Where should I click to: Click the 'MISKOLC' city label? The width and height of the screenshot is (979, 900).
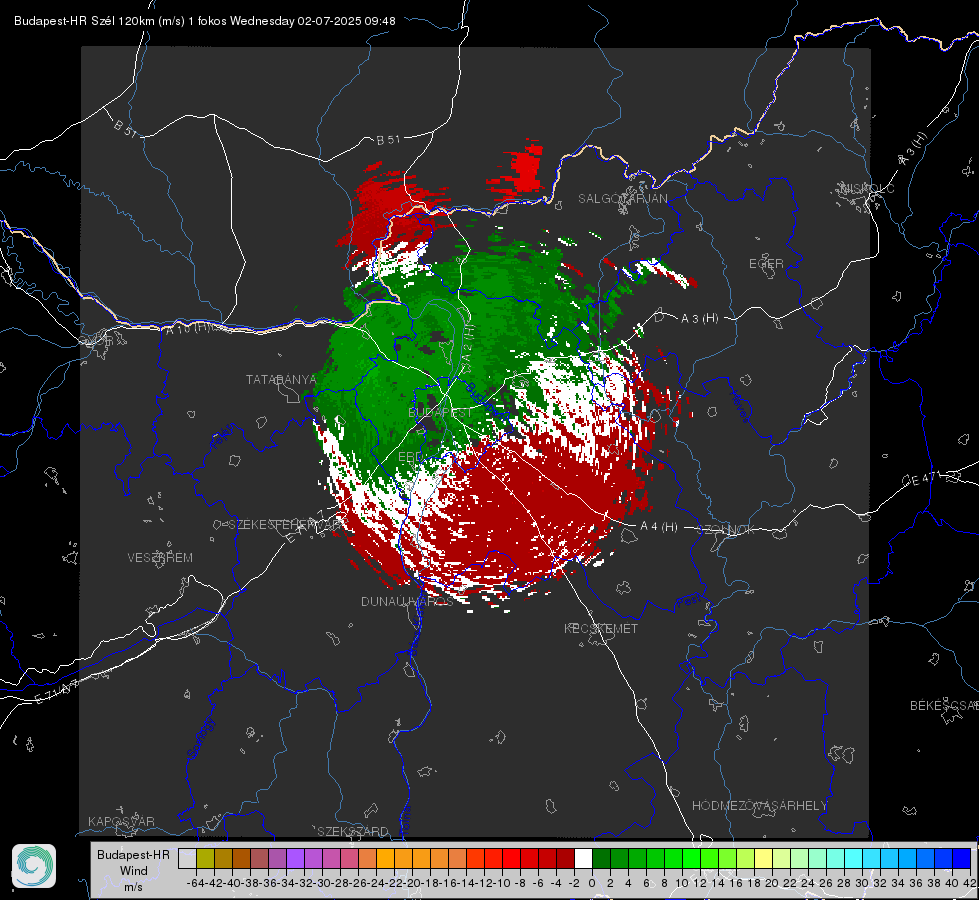867,188
